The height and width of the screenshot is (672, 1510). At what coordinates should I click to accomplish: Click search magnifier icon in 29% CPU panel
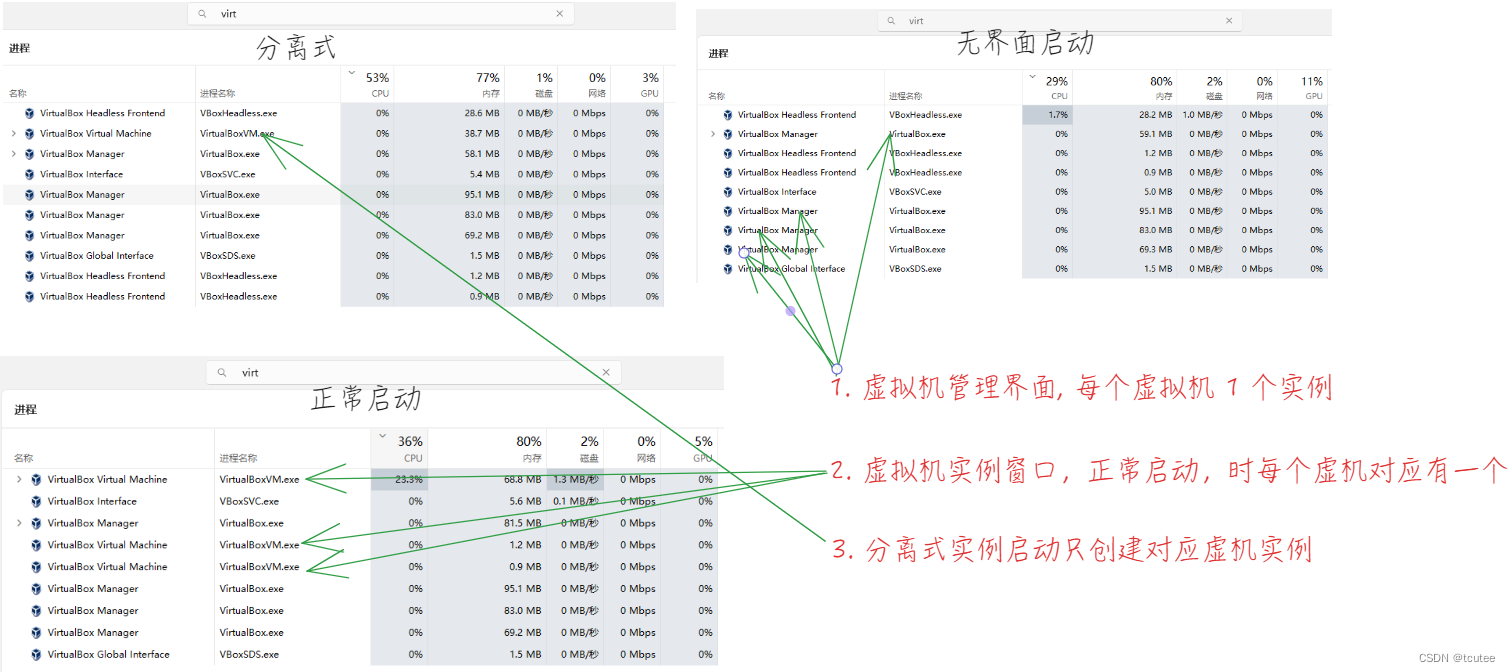(x=891, y=21)
